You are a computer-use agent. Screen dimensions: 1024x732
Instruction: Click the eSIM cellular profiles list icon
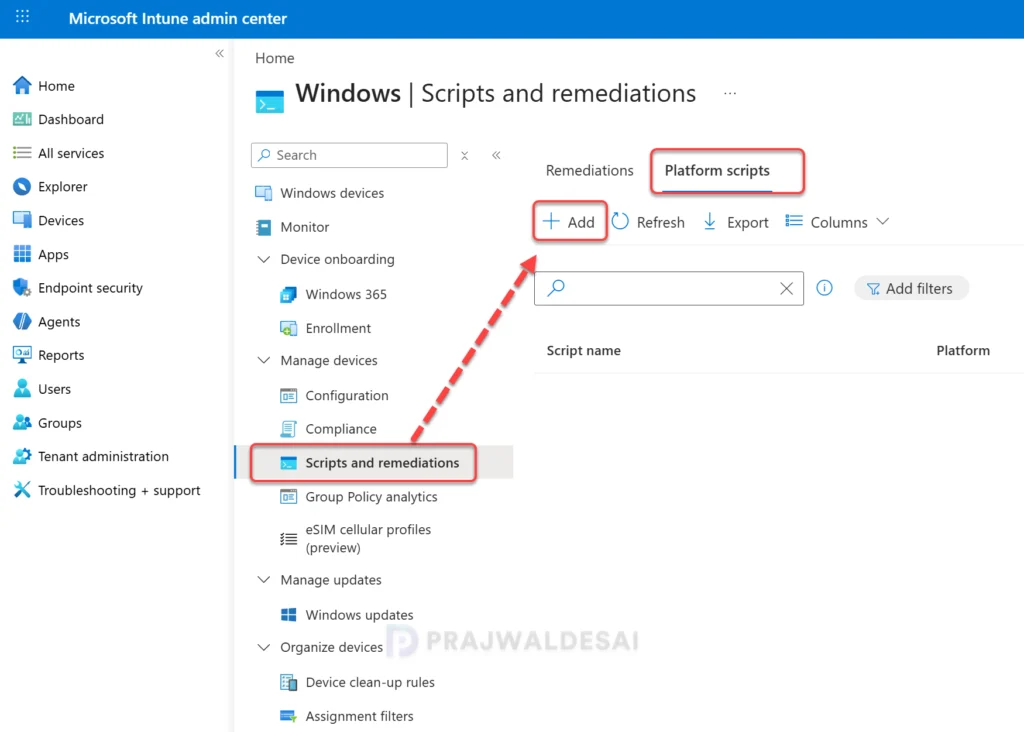288,539
